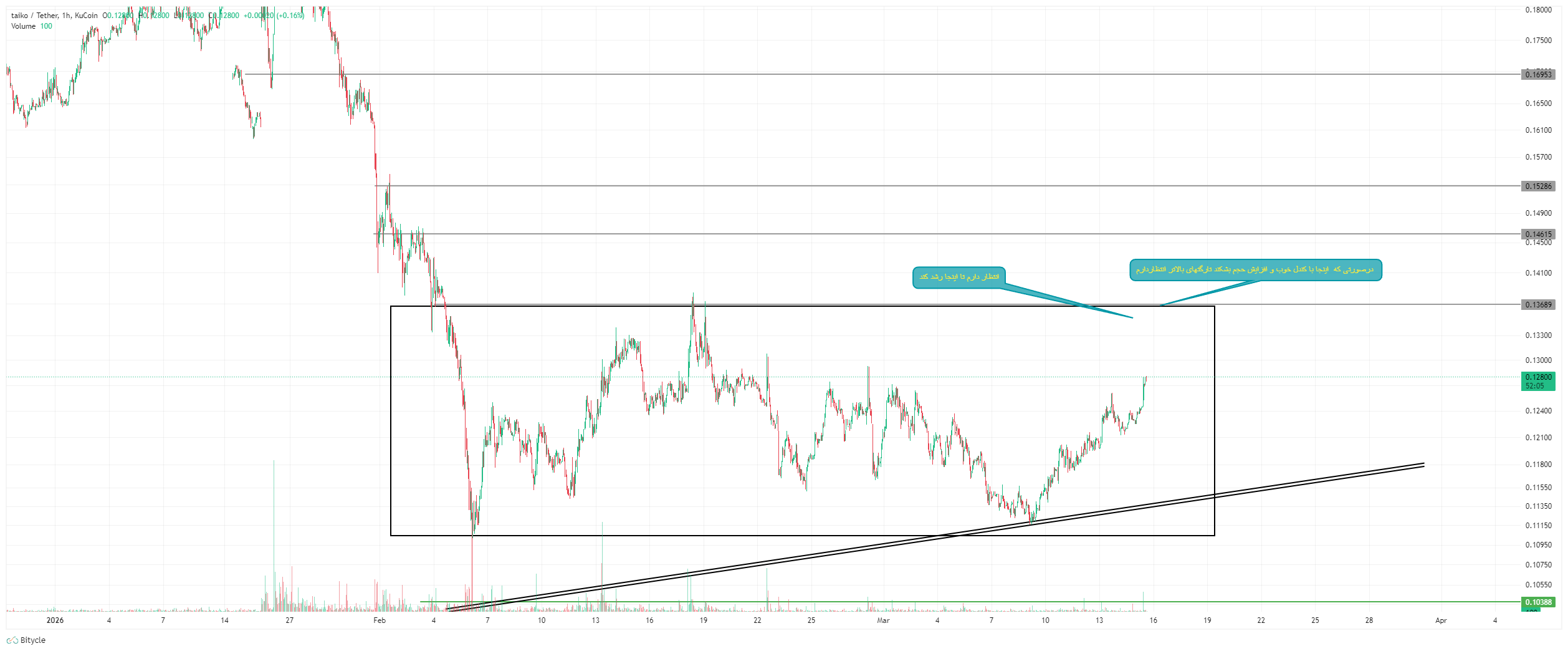The width and height of the screenshot is (1568, 651).
Task: Select the Volume indicator label
Action: pyautogui.click(x=23, y=26)
